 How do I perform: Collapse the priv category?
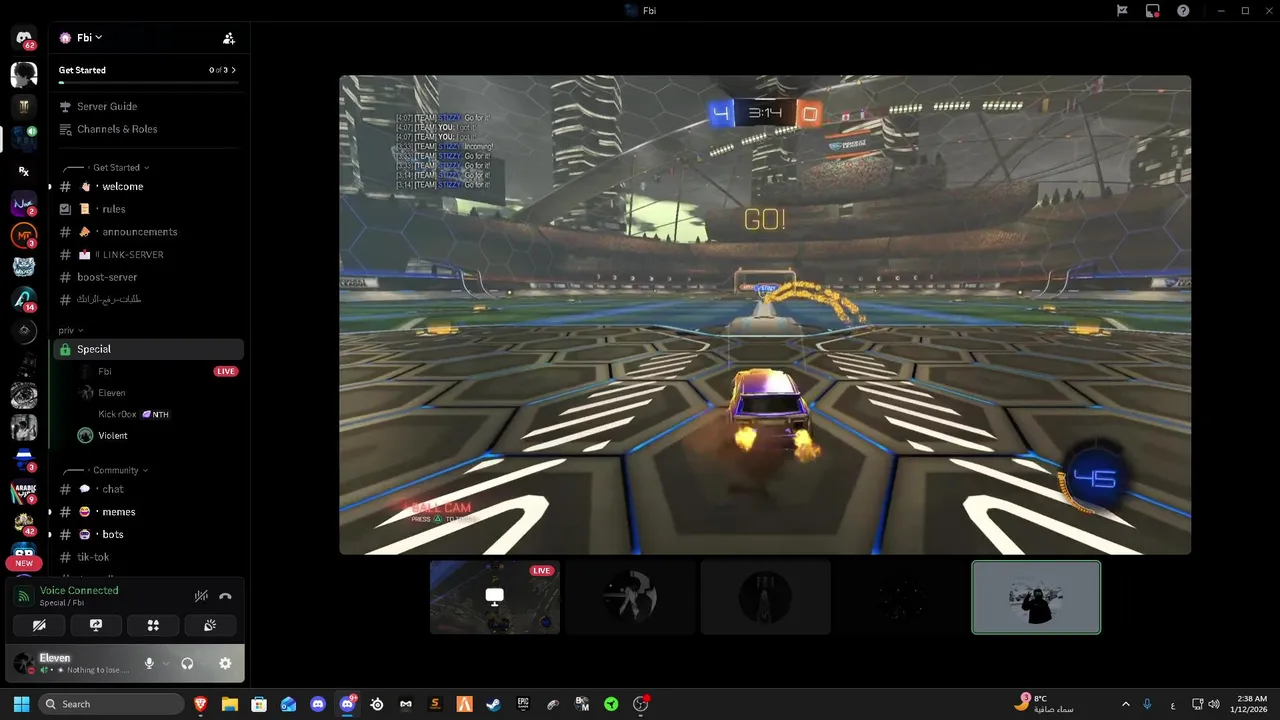[70, 330]
